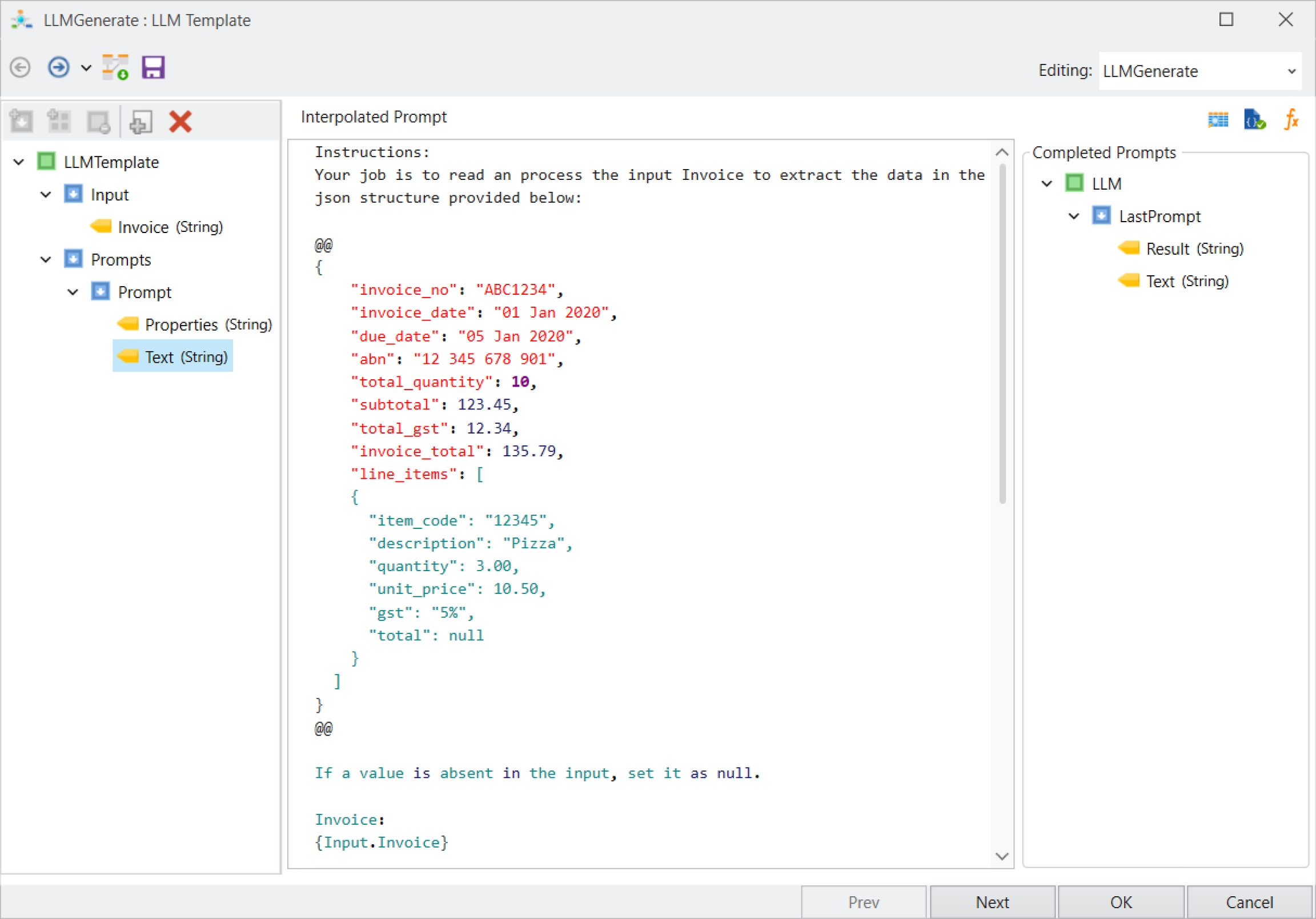
Task: Select Invoice (String) tree item
Action: (170, 227)
